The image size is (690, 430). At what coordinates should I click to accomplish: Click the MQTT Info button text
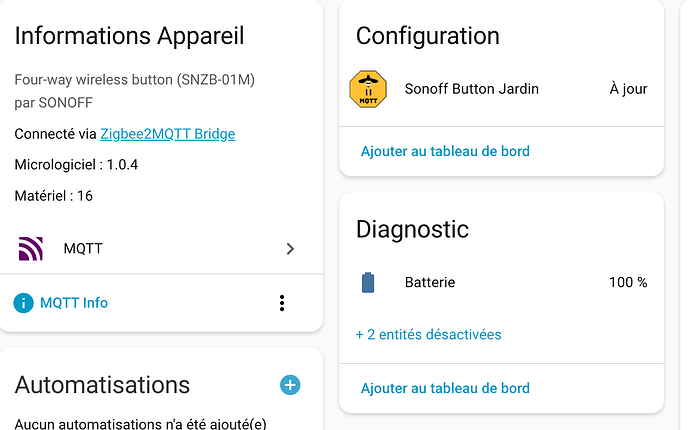click(x=74, y=302)
